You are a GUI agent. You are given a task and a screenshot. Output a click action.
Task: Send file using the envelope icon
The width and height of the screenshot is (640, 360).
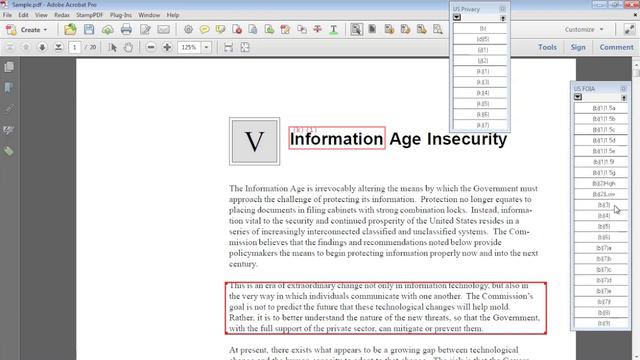point(163,29)
